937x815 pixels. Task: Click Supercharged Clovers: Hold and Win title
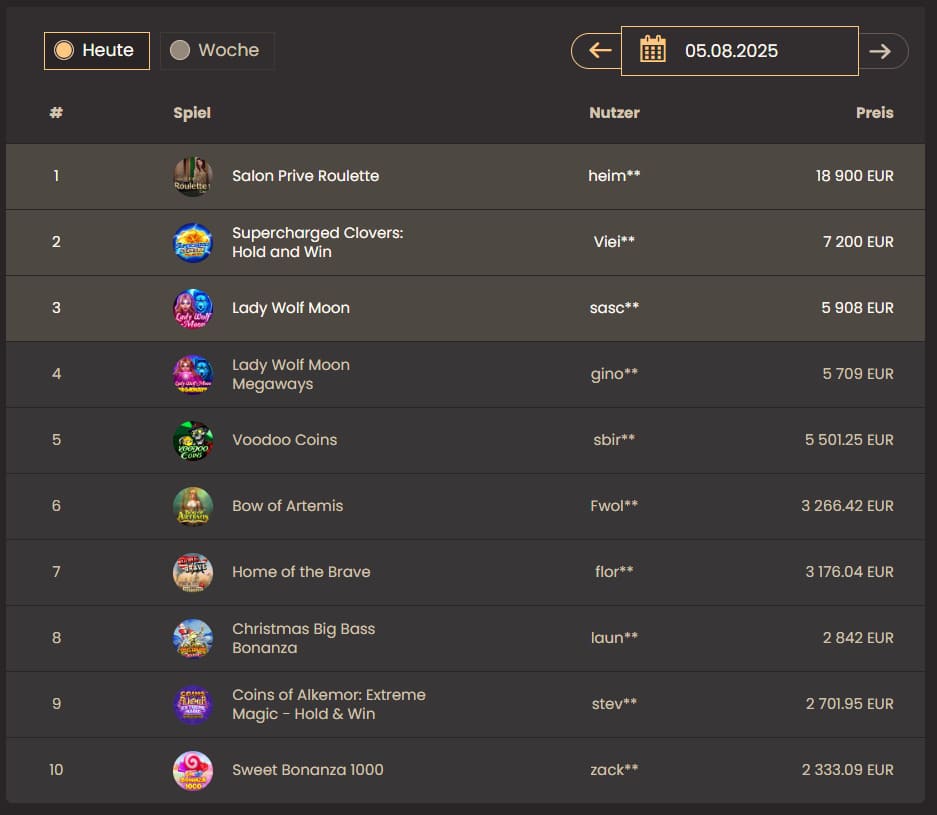(x=317, y=242)
